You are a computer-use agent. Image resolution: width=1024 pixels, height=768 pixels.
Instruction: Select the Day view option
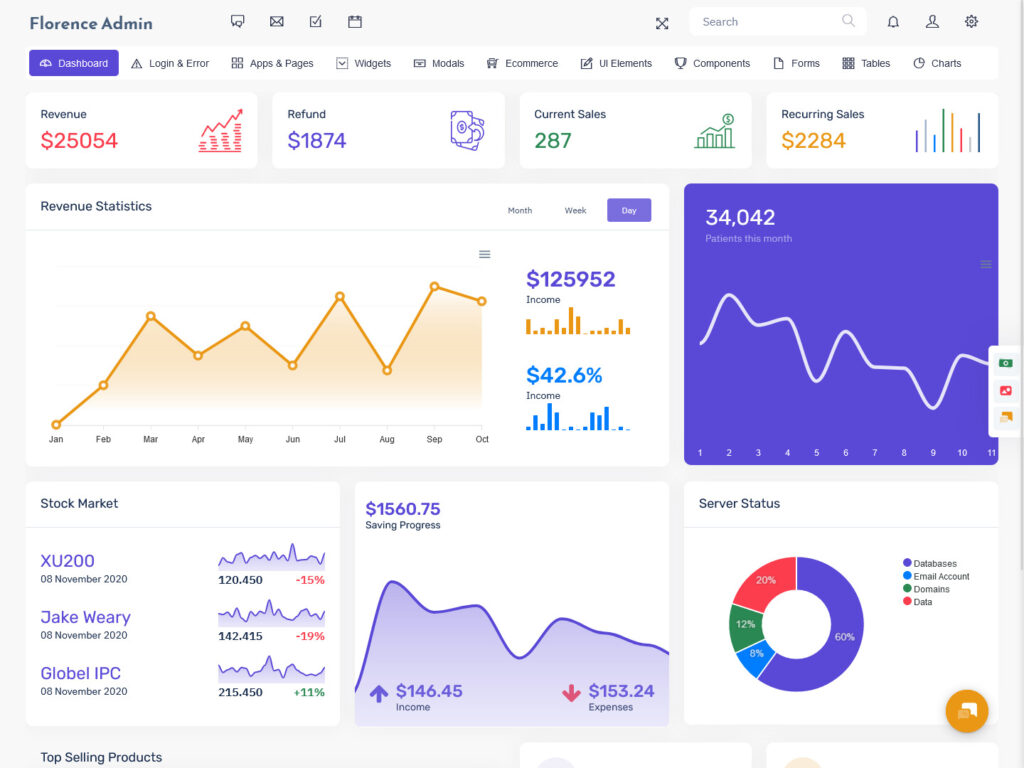pos(629,210)
